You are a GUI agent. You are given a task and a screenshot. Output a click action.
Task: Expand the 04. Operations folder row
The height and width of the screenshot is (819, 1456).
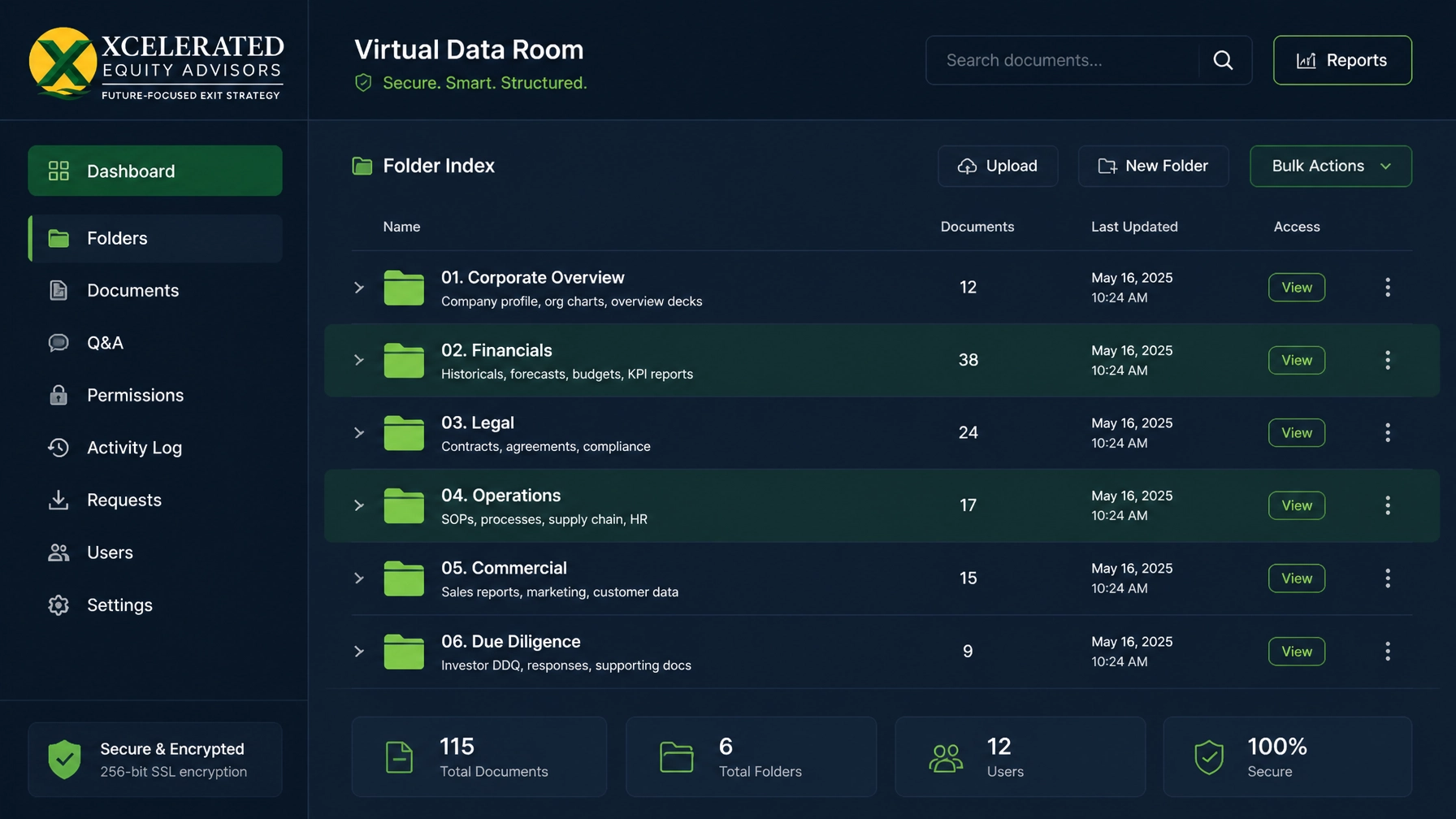tap(359, 505)
